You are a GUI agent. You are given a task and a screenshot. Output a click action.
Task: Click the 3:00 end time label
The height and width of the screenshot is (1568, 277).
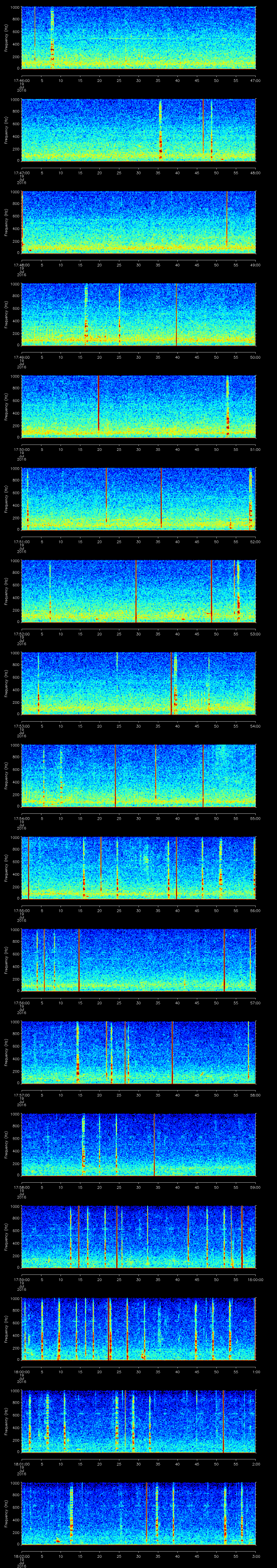pos(256,1556)
